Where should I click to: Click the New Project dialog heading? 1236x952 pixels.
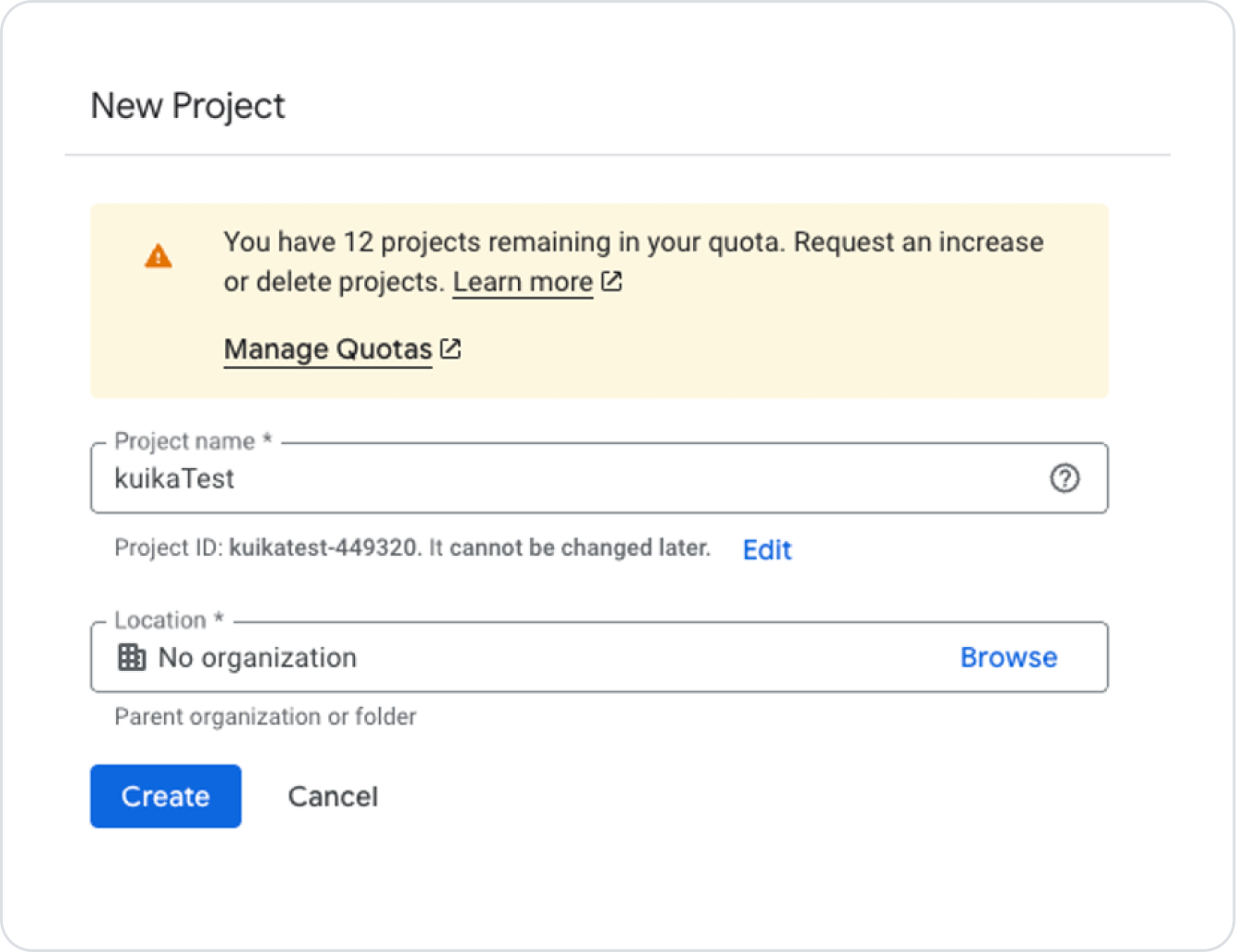click(x=188, y=106)
